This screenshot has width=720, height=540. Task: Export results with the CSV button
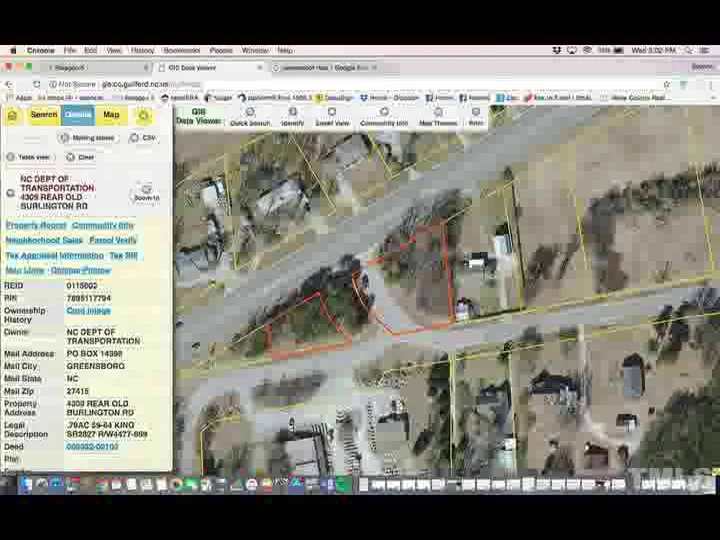143,138
